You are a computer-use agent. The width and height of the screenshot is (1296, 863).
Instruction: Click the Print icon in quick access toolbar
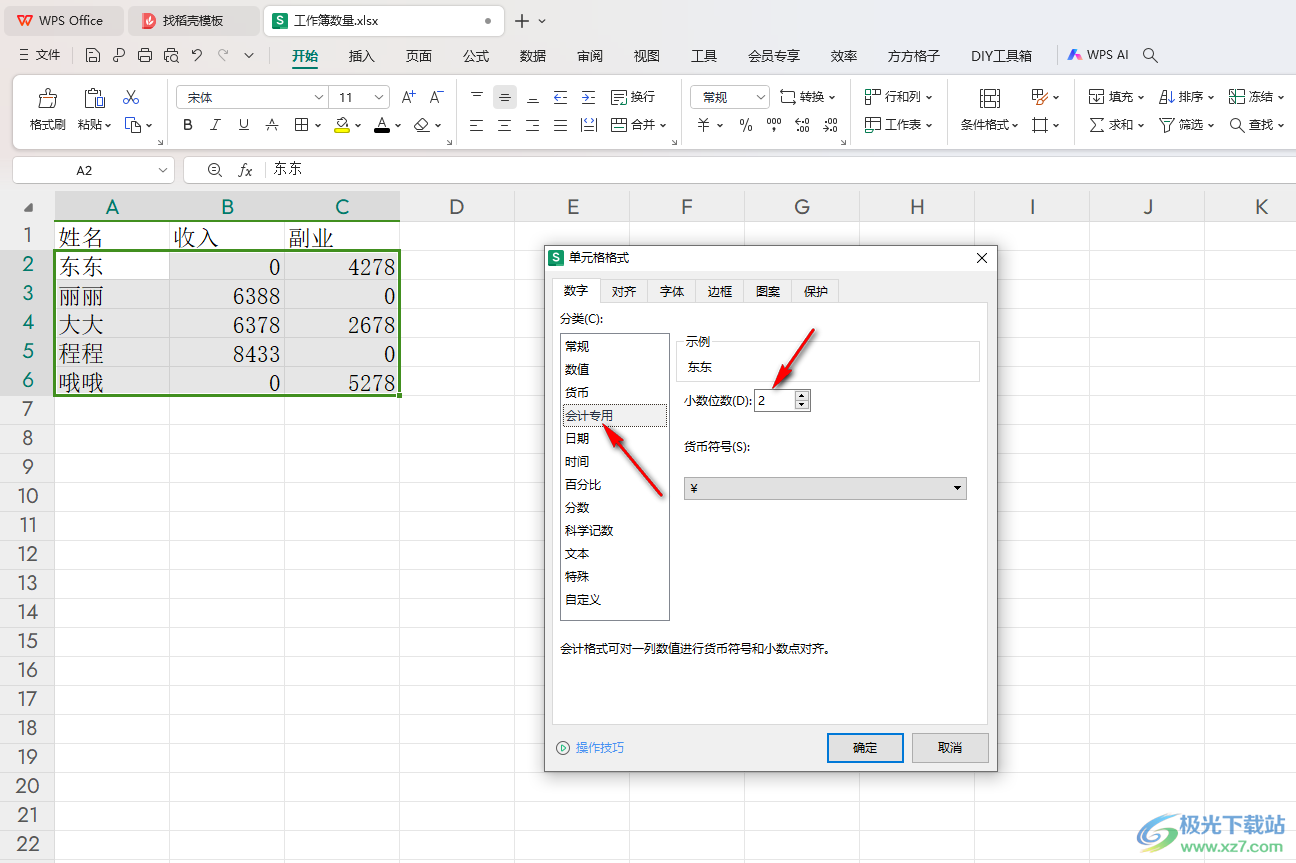click(145, 56)
